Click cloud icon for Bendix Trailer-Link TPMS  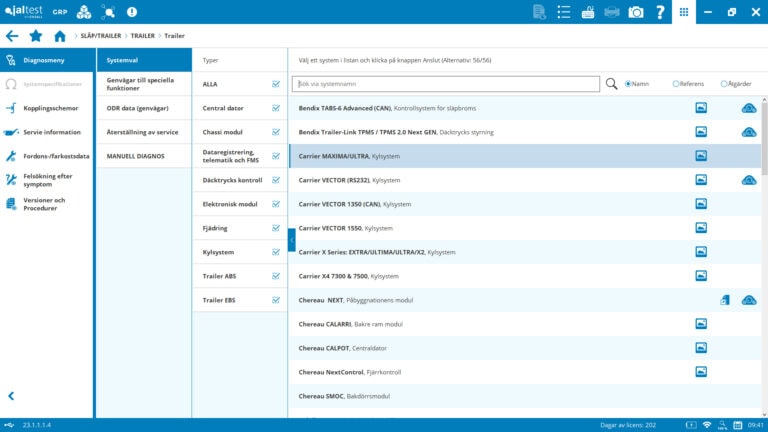[x=749, y=132]
